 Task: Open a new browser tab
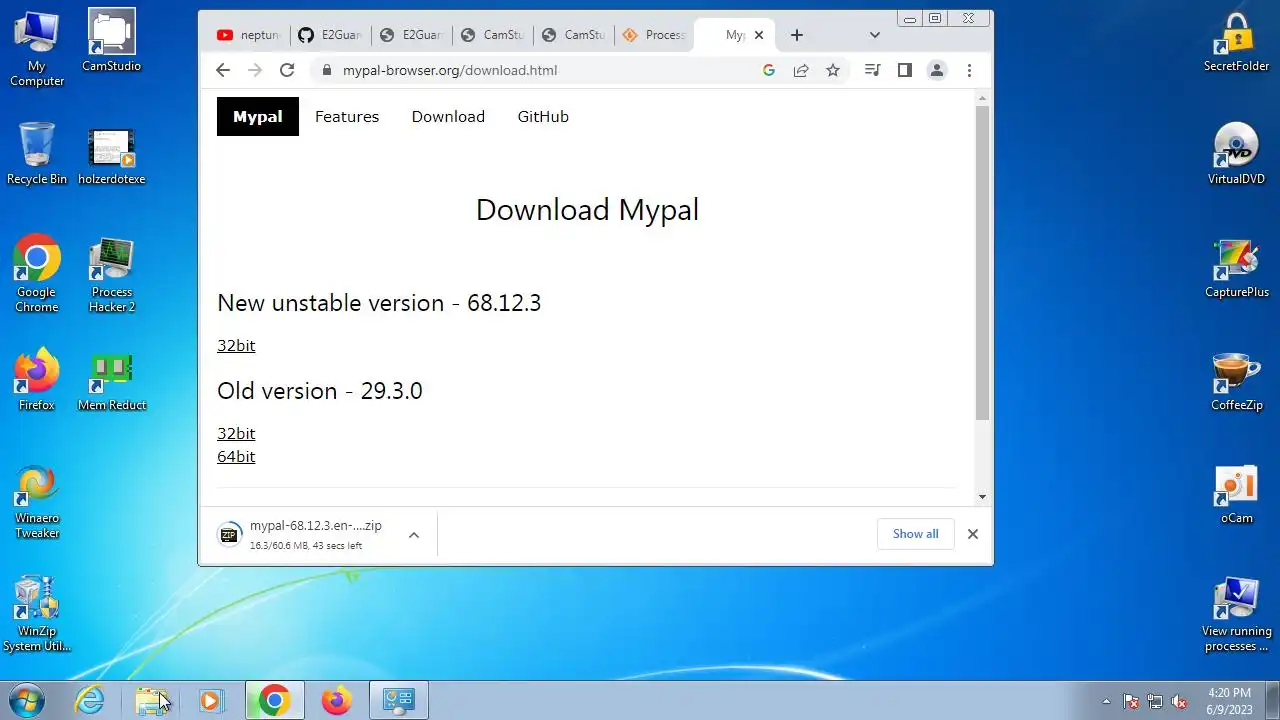click(x=796, y=35)
